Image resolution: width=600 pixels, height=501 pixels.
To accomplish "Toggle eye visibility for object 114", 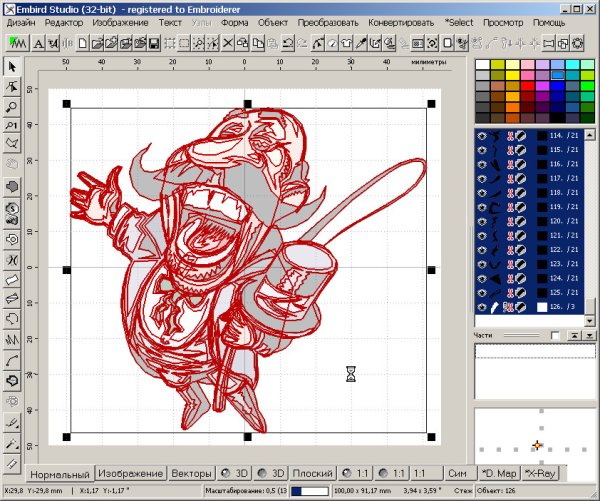I will [483, 135].
